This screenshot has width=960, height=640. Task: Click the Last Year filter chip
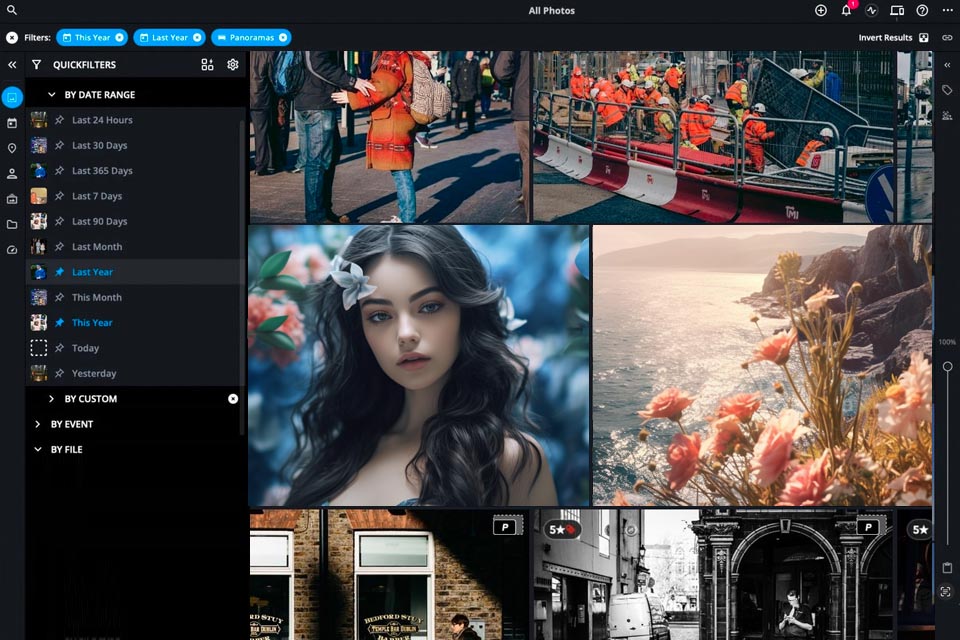170,37
